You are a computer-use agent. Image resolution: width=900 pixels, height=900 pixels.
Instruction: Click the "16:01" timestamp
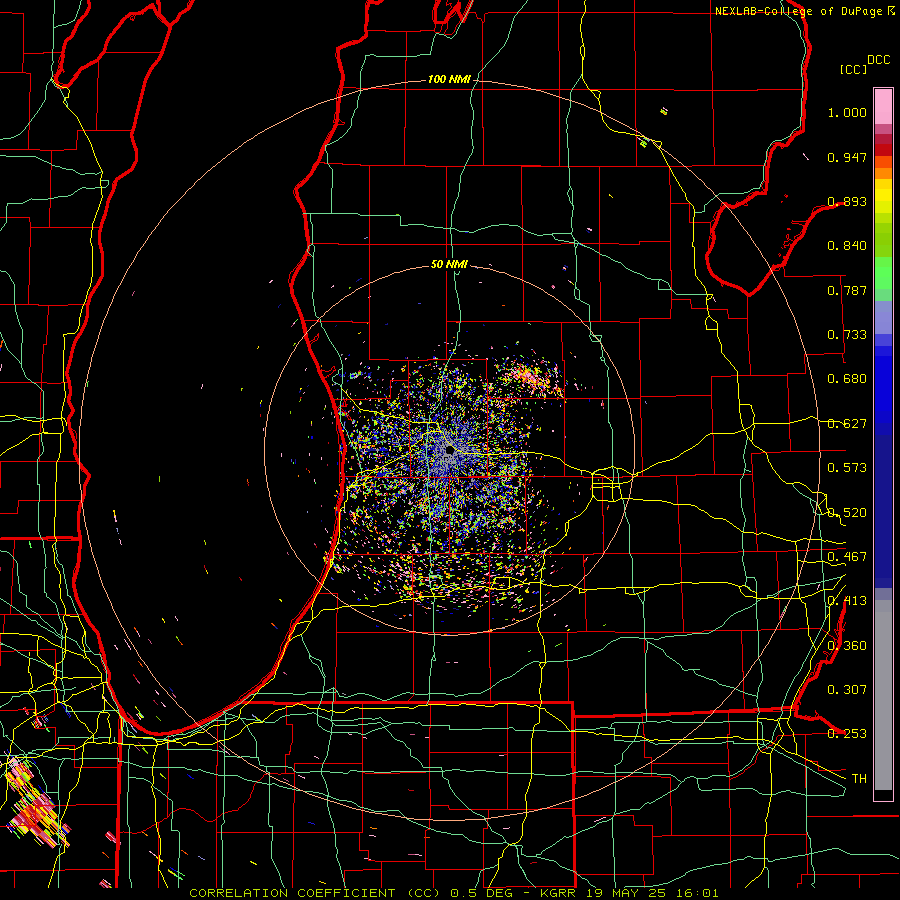(697, 893)
